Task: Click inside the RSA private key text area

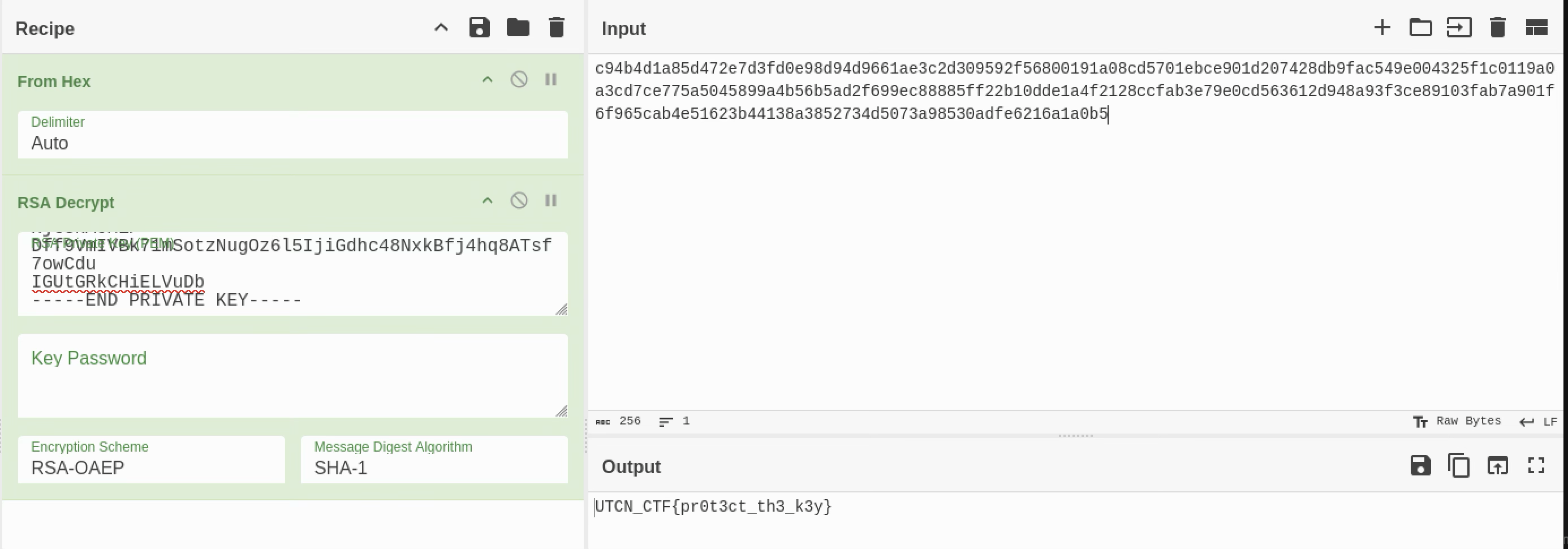Action: (293, 273)
